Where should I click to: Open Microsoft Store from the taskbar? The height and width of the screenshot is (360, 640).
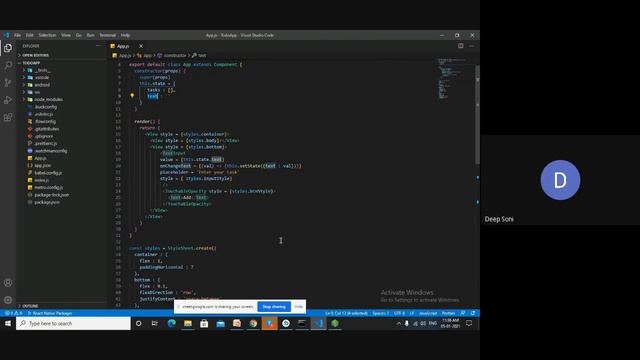(x=204, y=323)
